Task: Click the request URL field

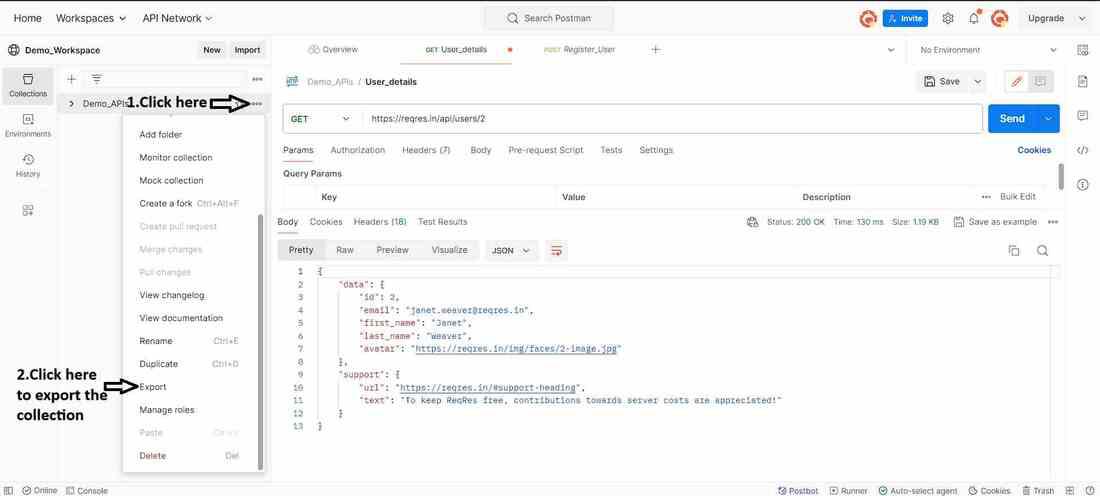Action: (670, 119)
